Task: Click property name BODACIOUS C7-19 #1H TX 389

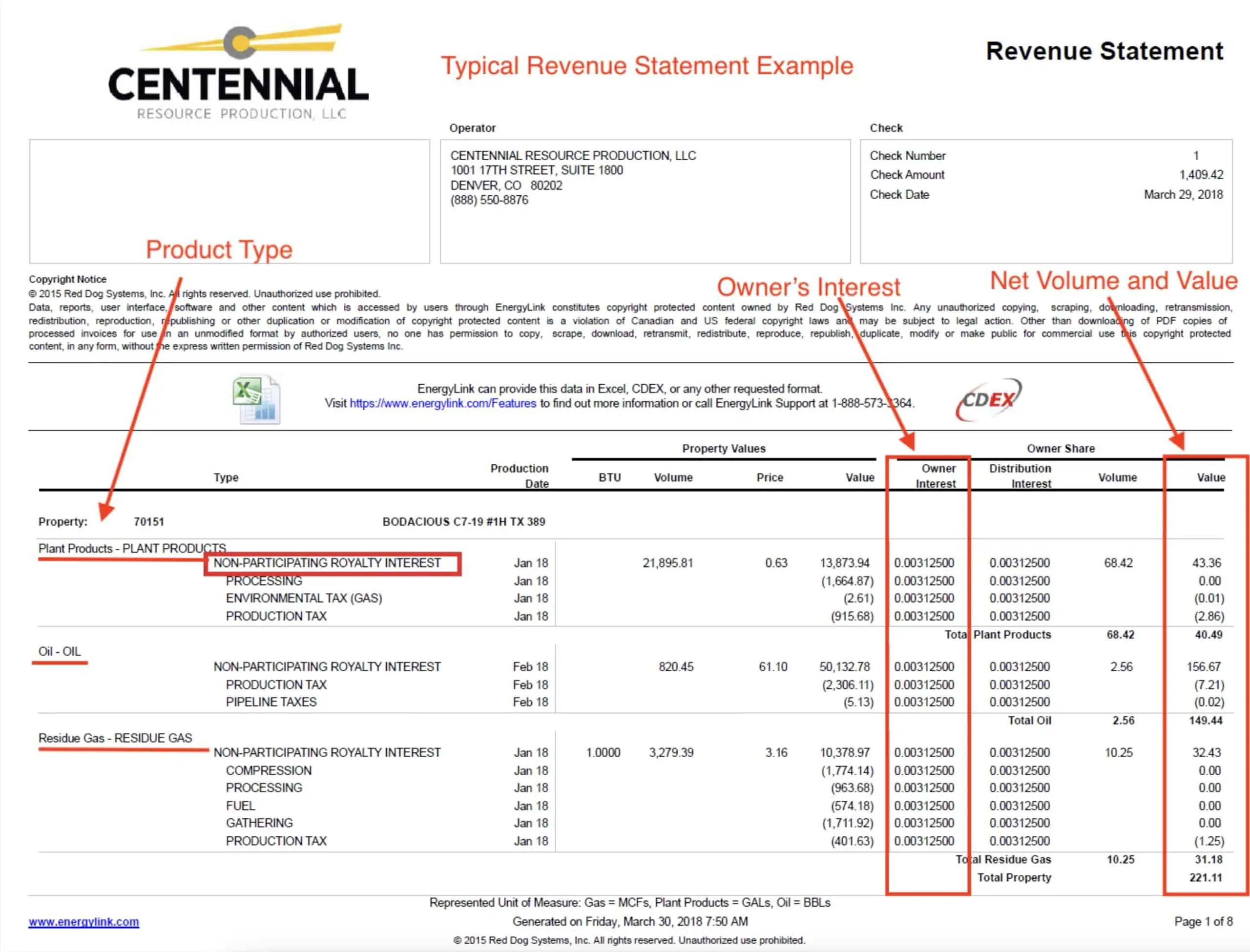Action: tap(463, 521)
